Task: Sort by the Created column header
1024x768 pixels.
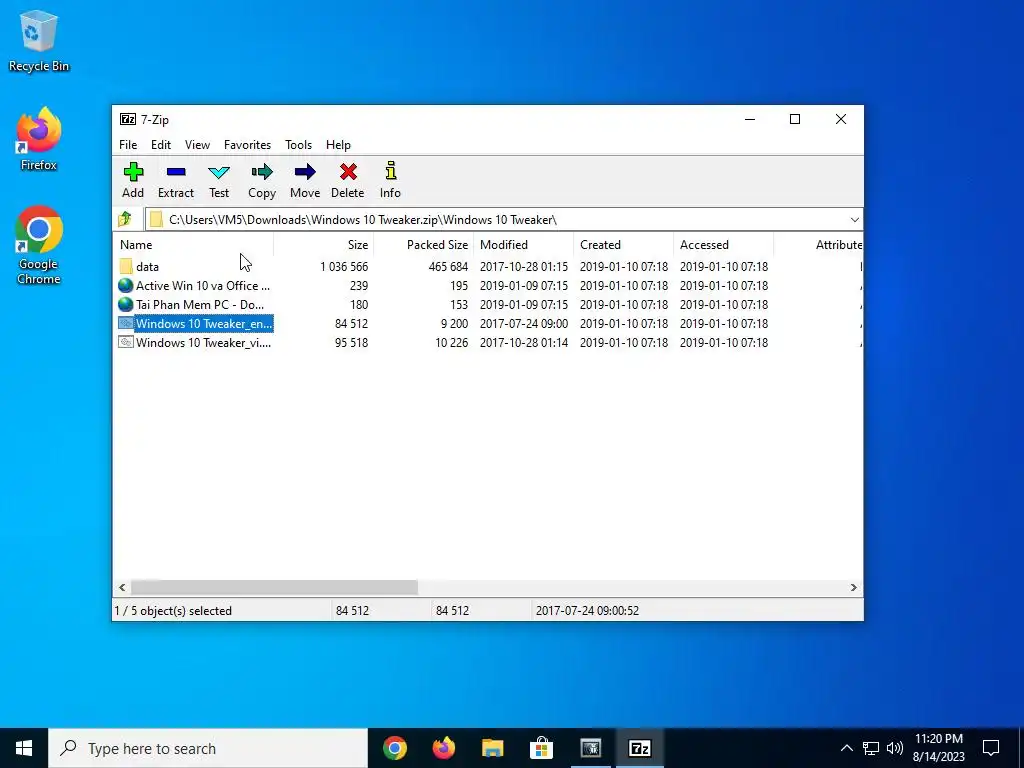Action: (x=624, y=245)
